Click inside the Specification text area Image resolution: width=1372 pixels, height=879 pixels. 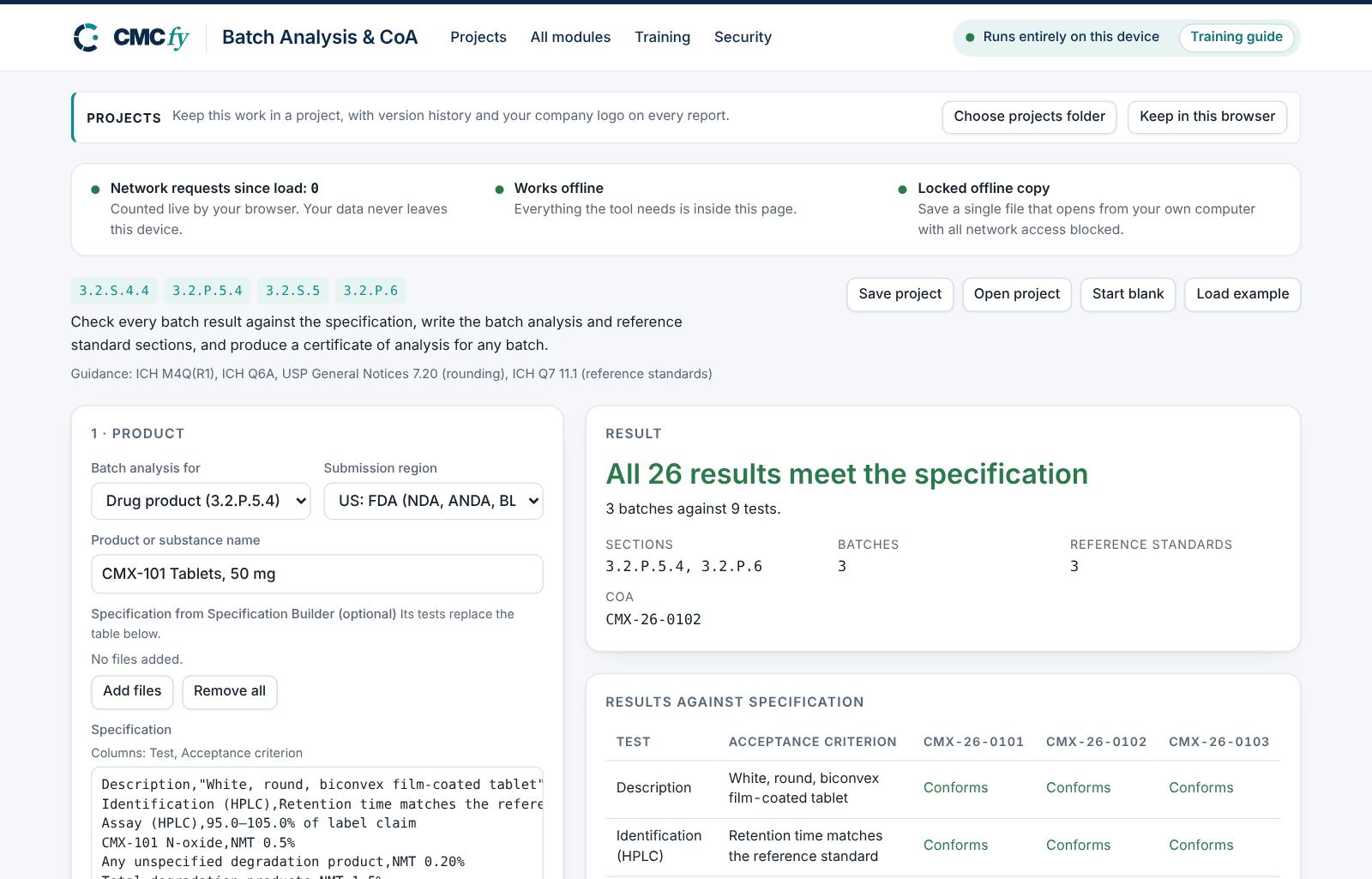(317, 823)
